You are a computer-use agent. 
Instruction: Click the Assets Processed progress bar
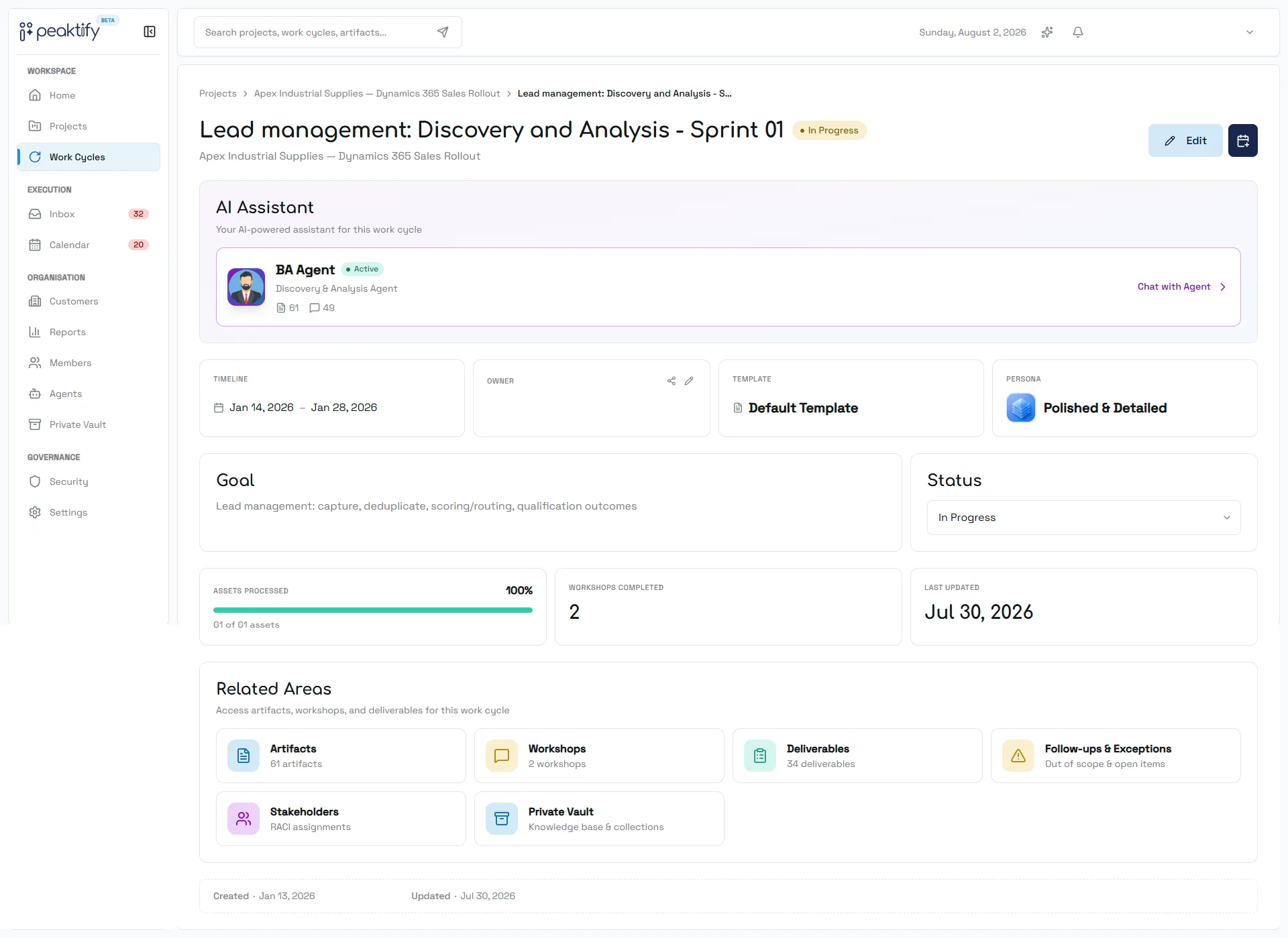pos(373,610)
